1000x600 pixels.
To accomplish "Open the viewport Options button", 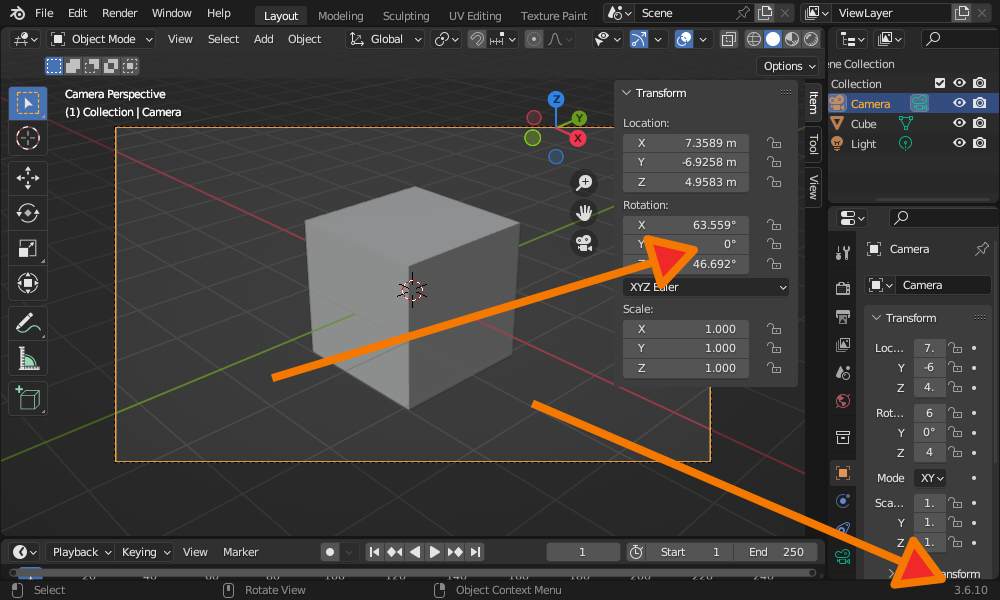I will [x=787, y=65].
